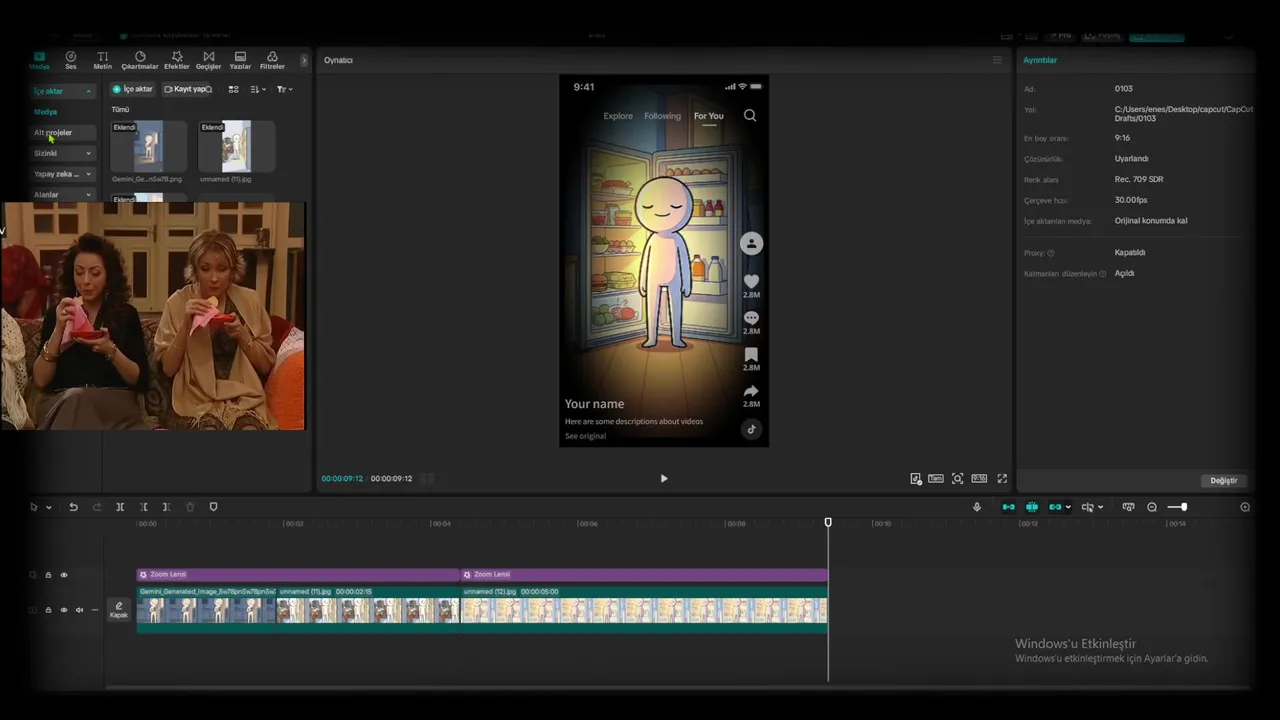Image resolution: width=1280 pixels, height=720 pixels.
Task: Select the Gemini_Ge...n5w78.png media thumbnail
Action: [x=148, y=147]
